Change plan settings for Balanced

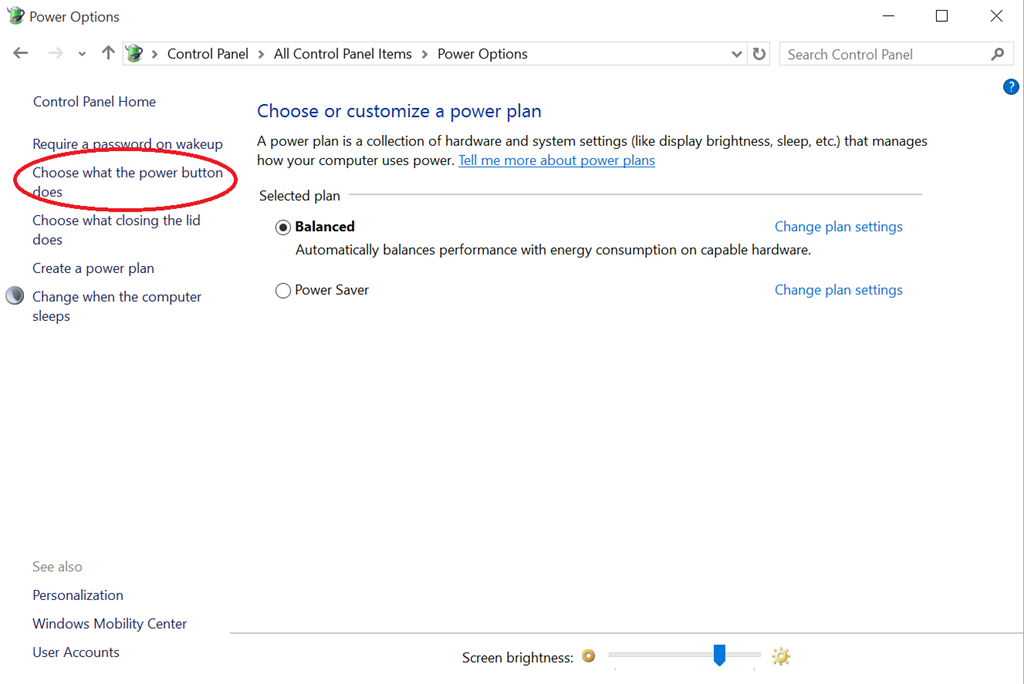tap(838, 227)
